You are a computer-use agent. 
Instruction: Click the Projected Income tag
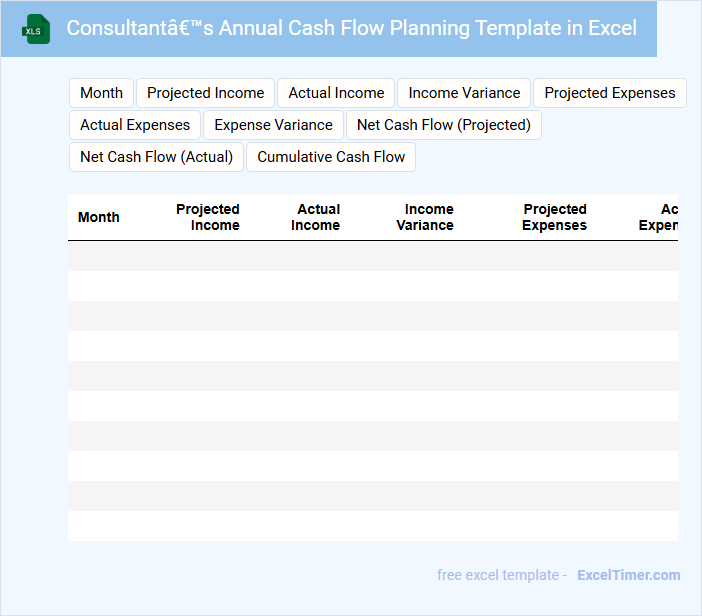tap(205, 93)
